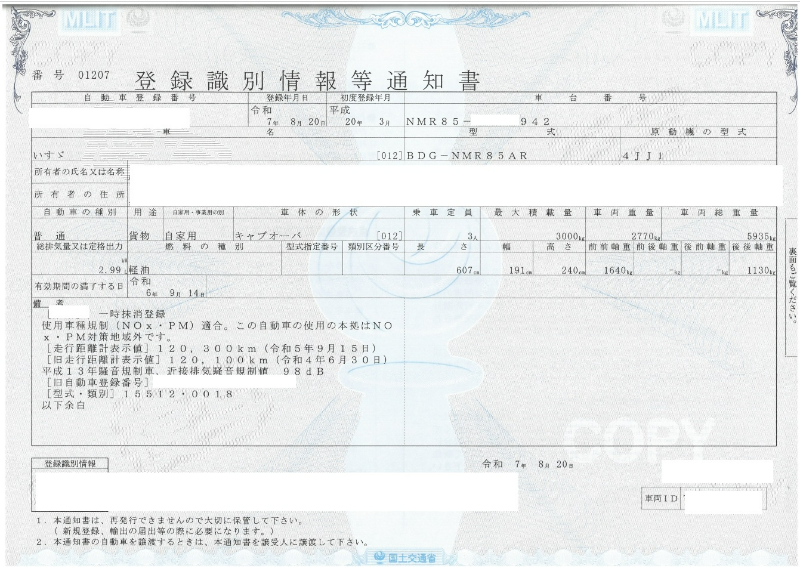Image resolution: width=800 pixels, height=567 pixels.
Task: Select footnote 1 about reissuing
Action: (x=169, y=526)
